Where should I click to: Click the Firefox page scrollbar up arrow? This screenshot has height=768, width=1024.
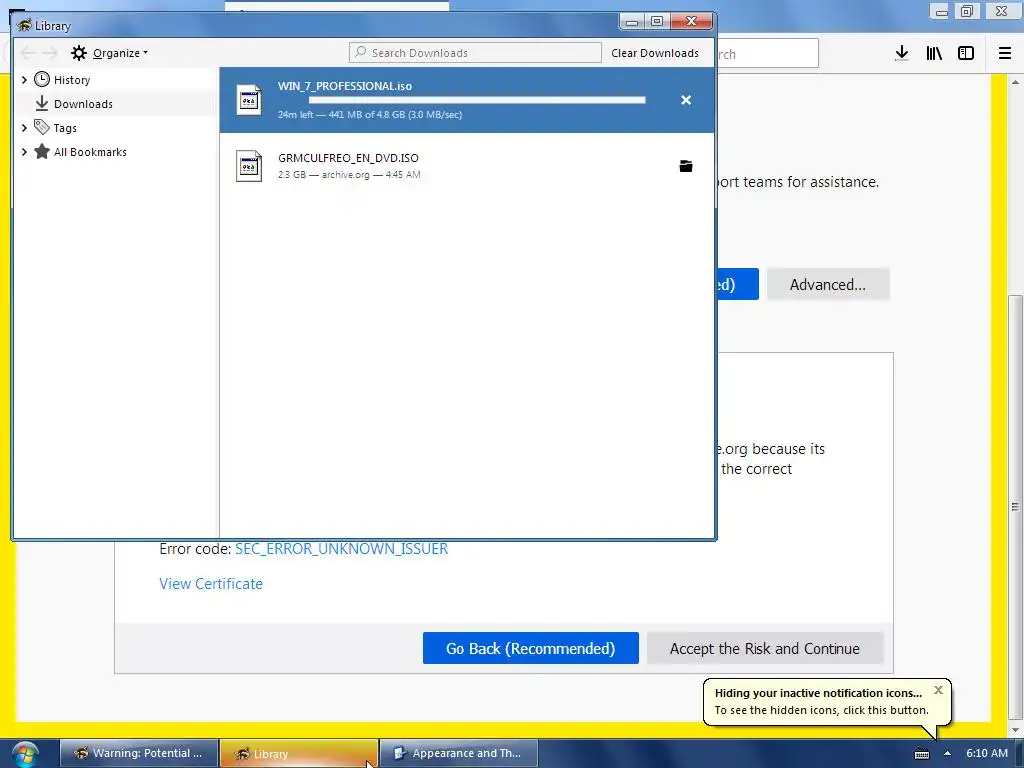1015,82
